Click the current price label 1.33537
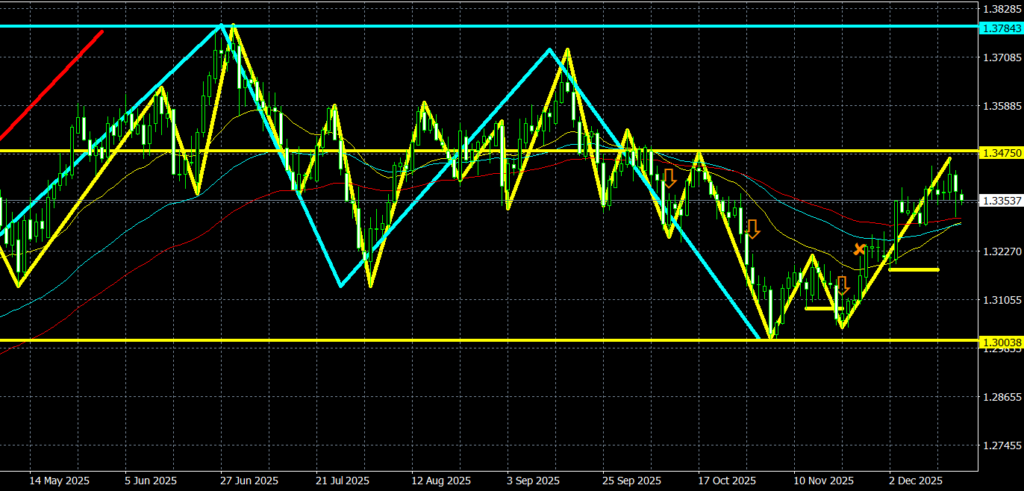This screenshot has height=491, width=1024. (x=1001, y=201)
